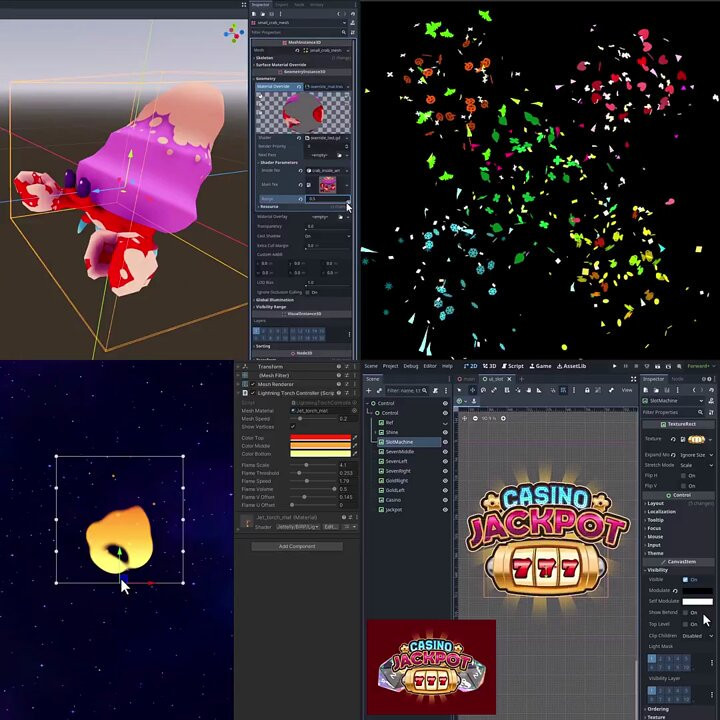This screenshot has height=720, width=720.
Task: Select the Move Mode tool in 2D toolbar
Action: click(472, 390)
